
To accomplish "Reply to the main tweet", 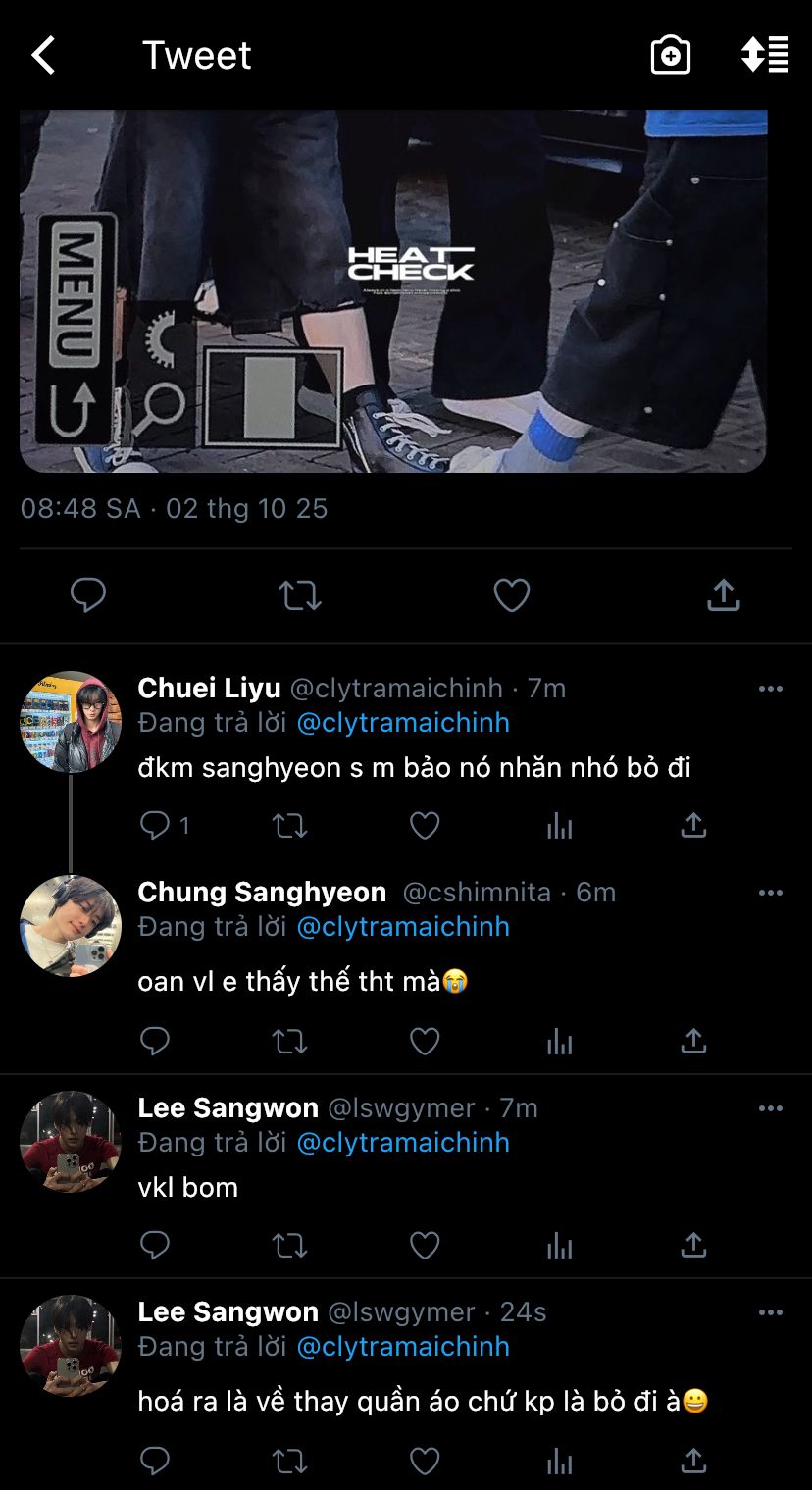I will point(88,595).
